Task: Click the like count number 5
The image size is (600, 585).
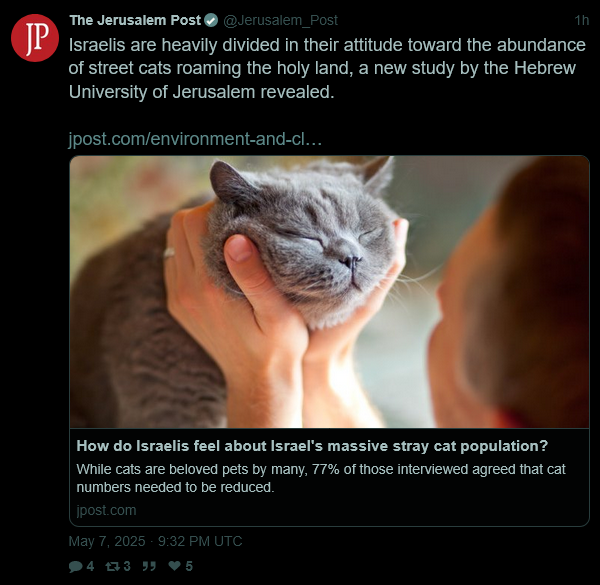Action: coord(189,566)
